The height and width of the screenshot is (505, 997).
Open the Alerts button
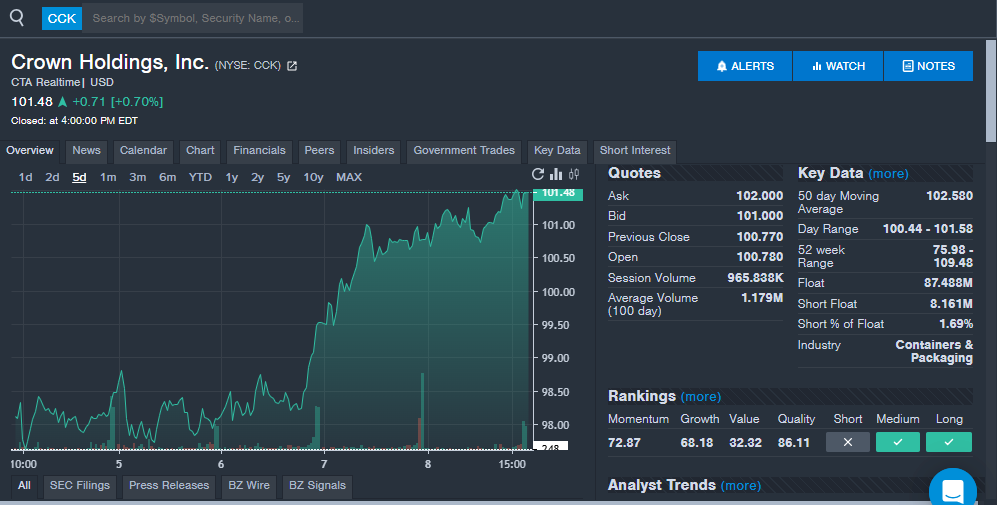click(745, 66)
